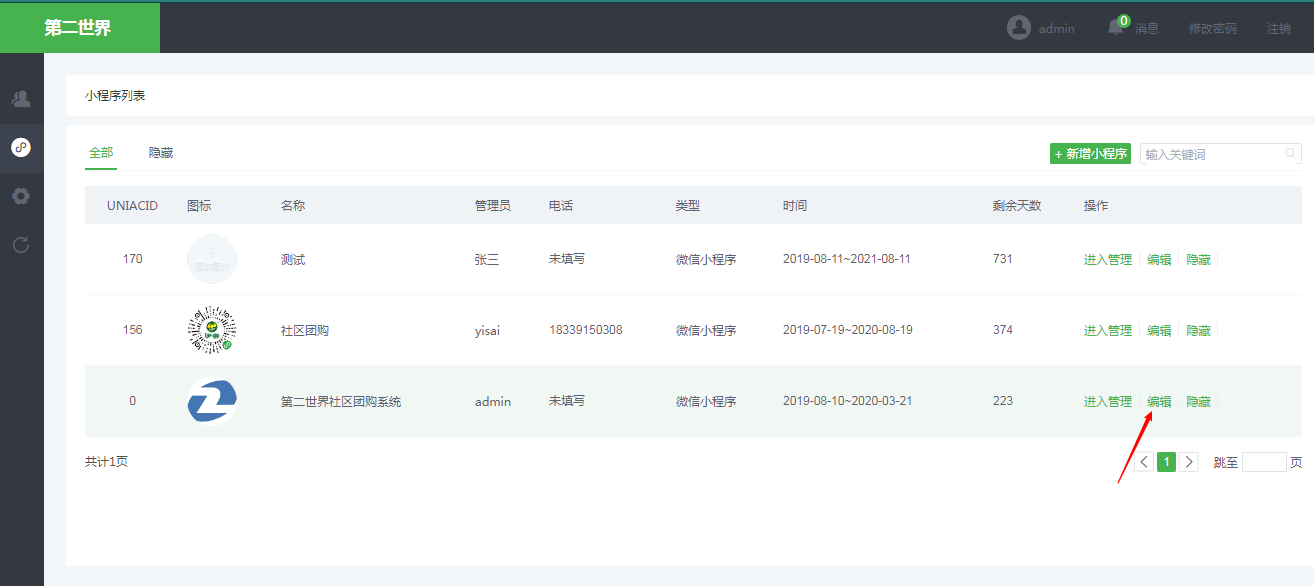Open 修改密码 in the top bar
This screenshot has width=1314, height=586.
[1213, 29]
